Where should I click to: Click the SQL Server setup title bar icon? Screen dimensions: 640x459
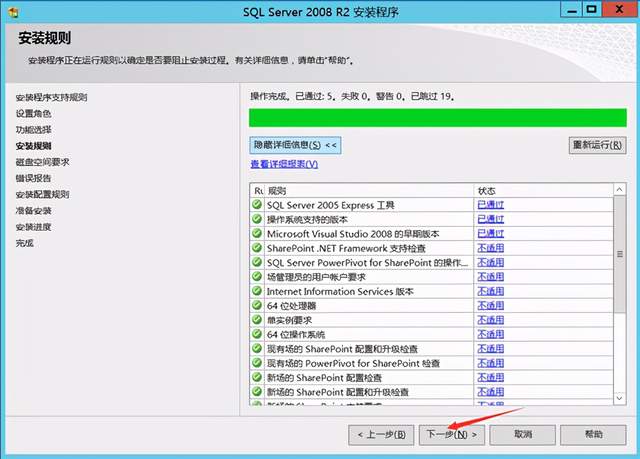(x=13, y=12)
